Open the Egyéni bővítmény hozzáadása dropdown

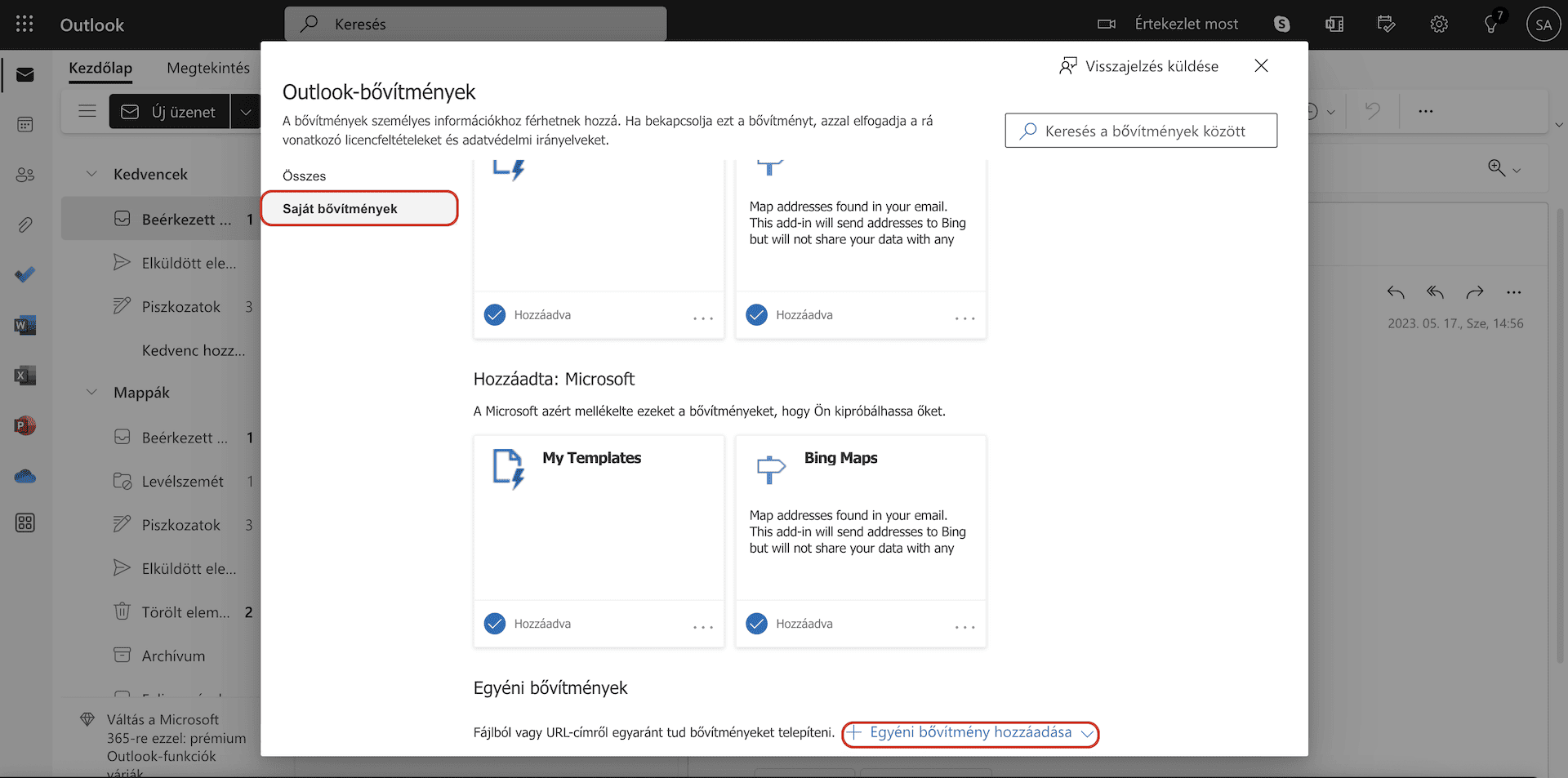tap(970, 733)
